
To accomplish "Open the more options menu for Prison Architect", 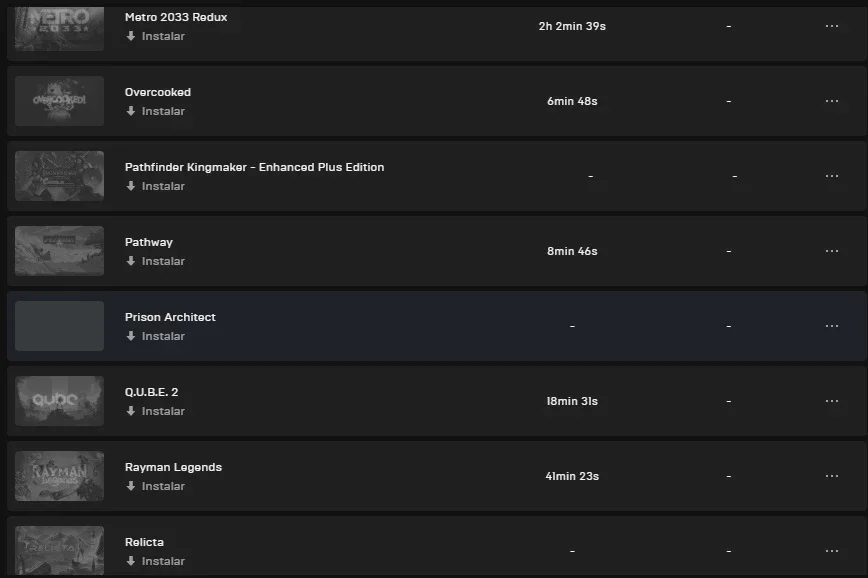I will point(831,326).
